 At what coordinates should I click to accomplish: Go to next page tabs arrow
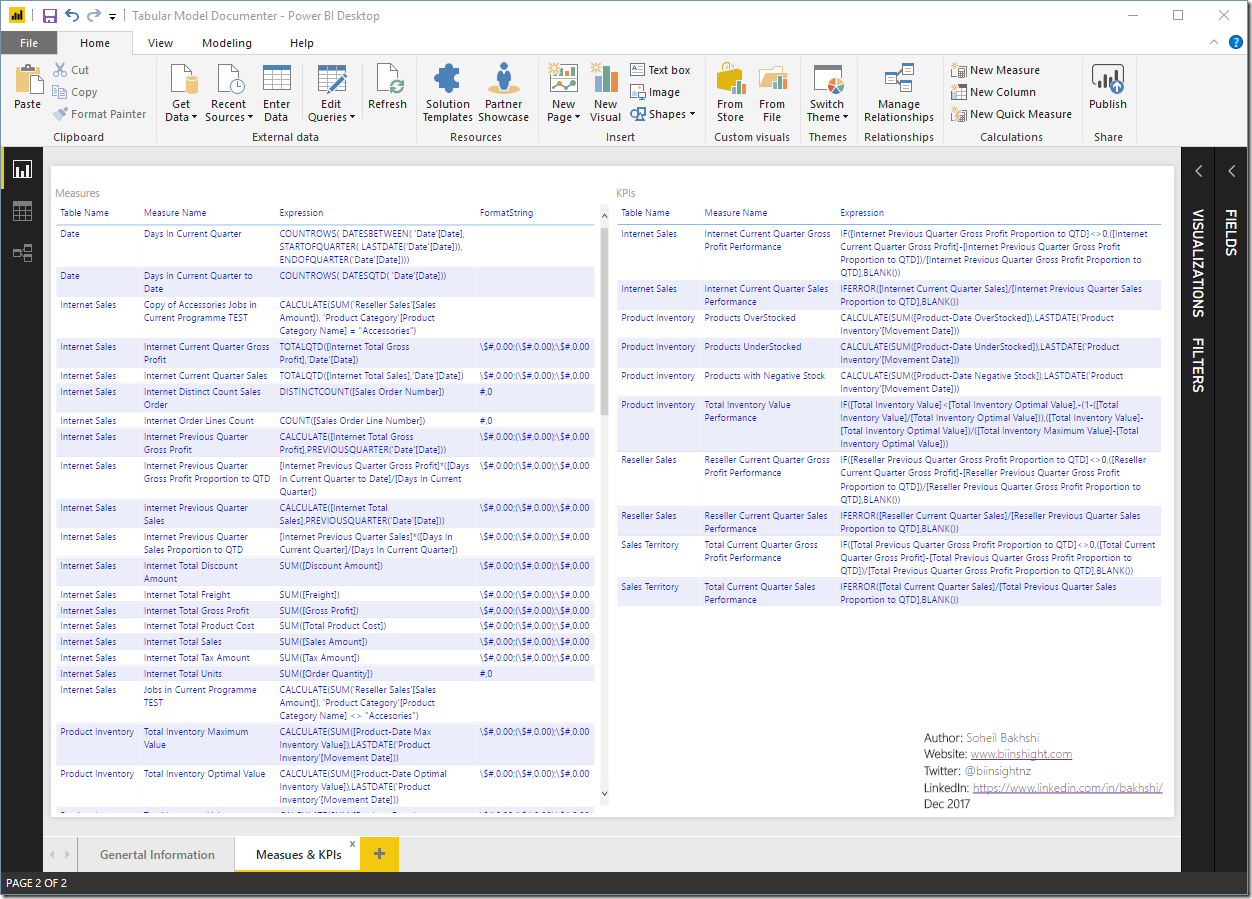67,855
